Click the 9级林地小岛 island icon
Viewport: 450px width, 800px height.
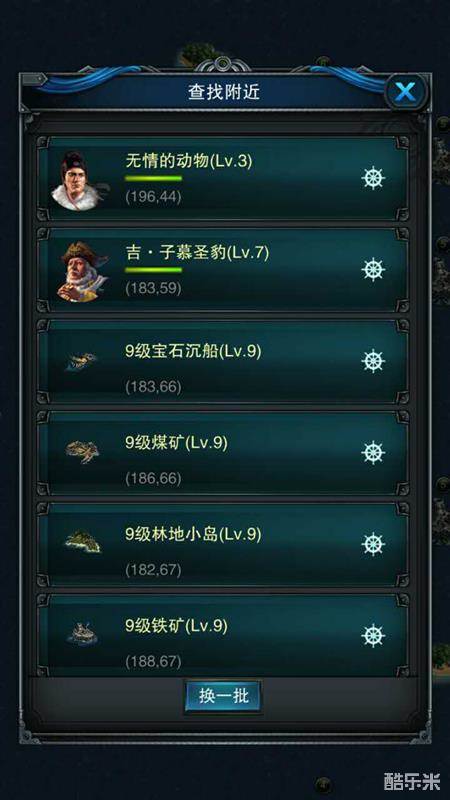(83, 542)
